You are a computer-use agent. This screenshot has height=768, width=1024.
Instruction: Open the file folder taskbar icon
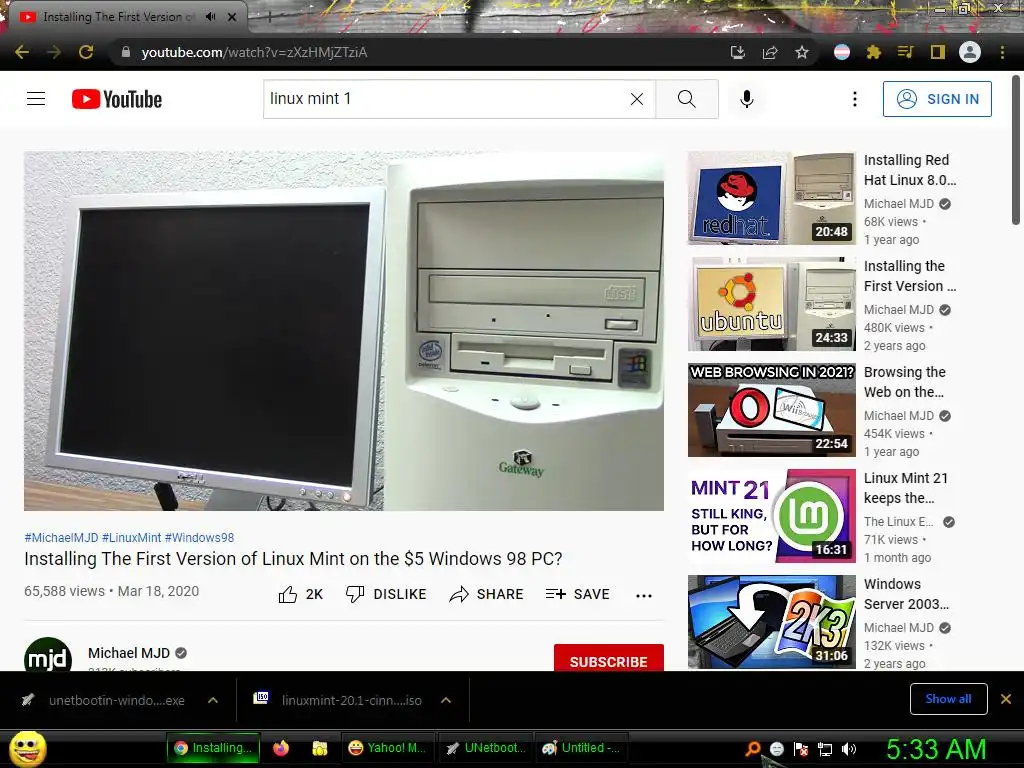(319, 748)
